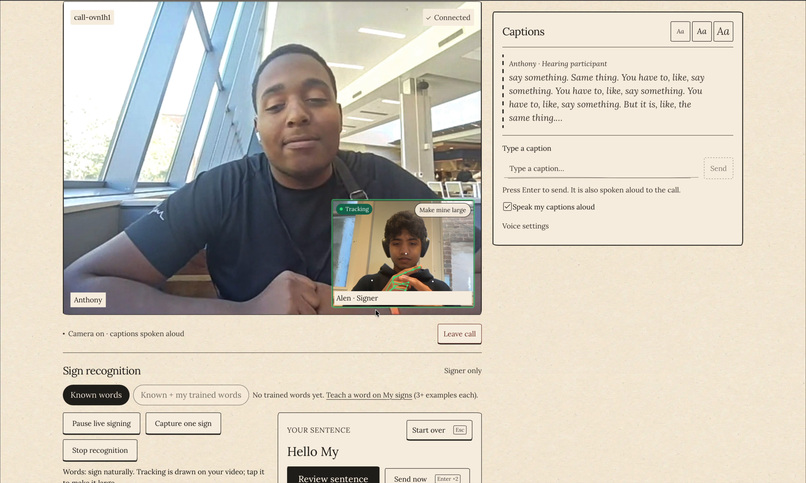
Task: Stop recognition
Action: click(100, 450)
